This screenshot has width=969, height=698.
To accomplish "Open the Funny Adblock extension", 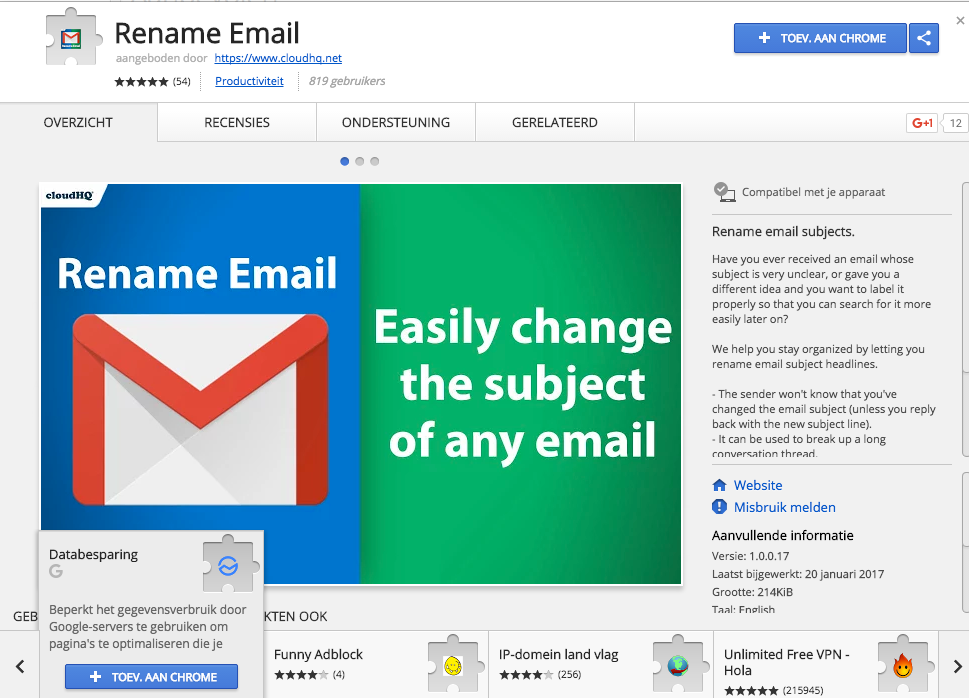I will [318, 655].
